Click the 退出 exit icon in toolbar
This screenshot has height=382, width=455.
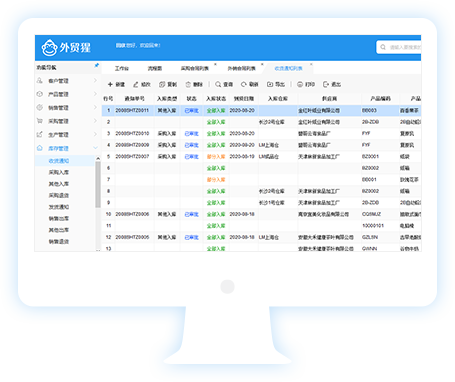[x=326, y=84]
